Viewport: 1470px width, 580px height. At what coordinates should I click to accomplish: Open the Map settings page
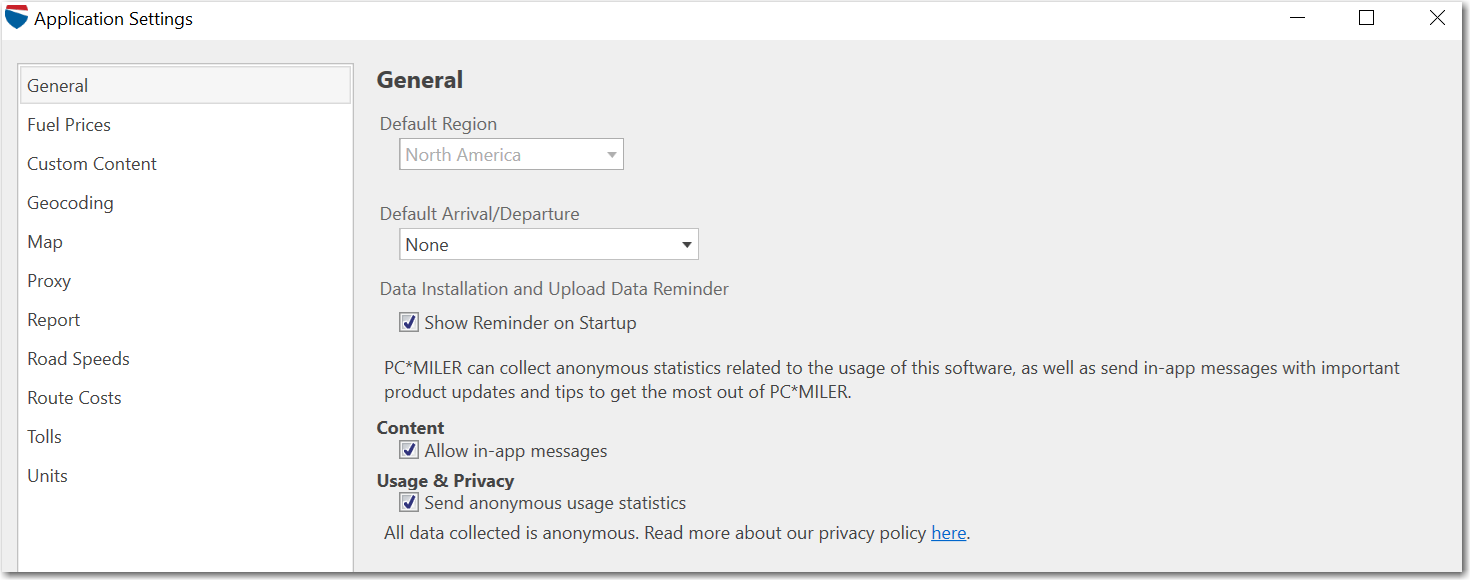point(45,242)
